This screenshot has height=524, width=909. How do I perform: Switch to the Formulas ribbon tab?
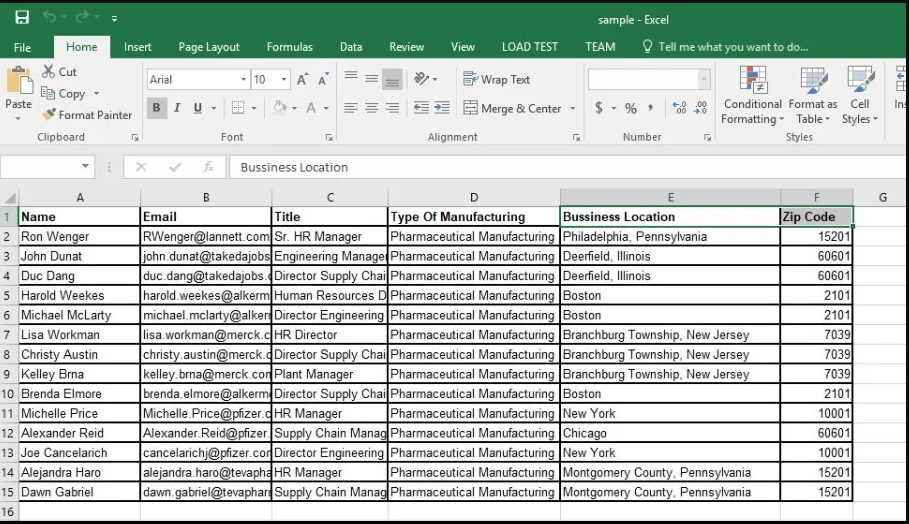pos(289,47)
